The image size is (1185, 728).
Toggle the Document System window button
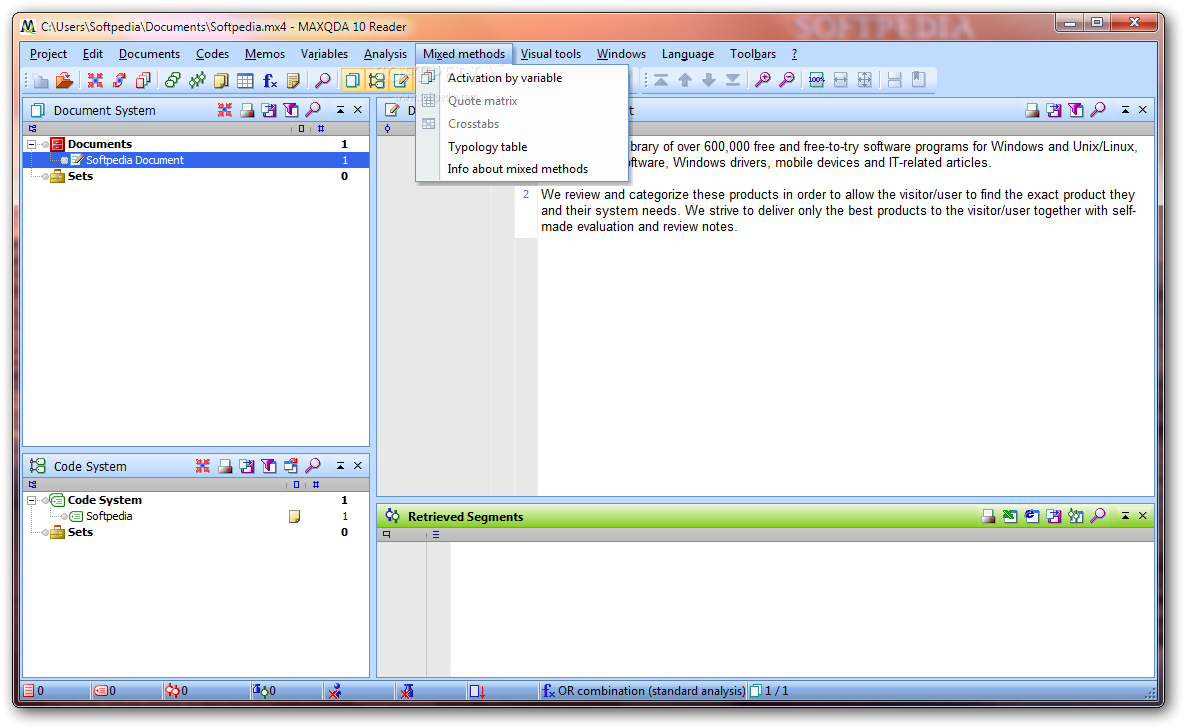352,80
